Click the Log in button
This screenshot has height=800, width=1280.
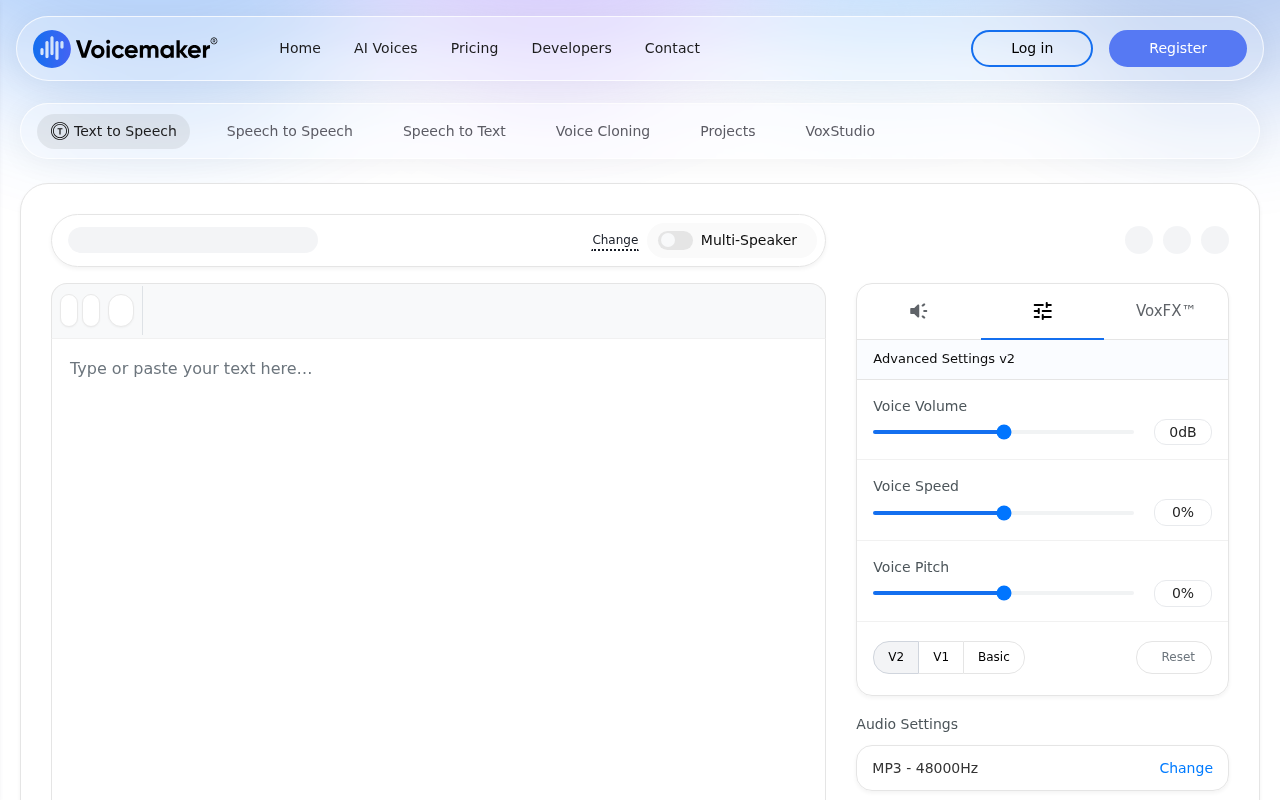tap(1032, 48)
